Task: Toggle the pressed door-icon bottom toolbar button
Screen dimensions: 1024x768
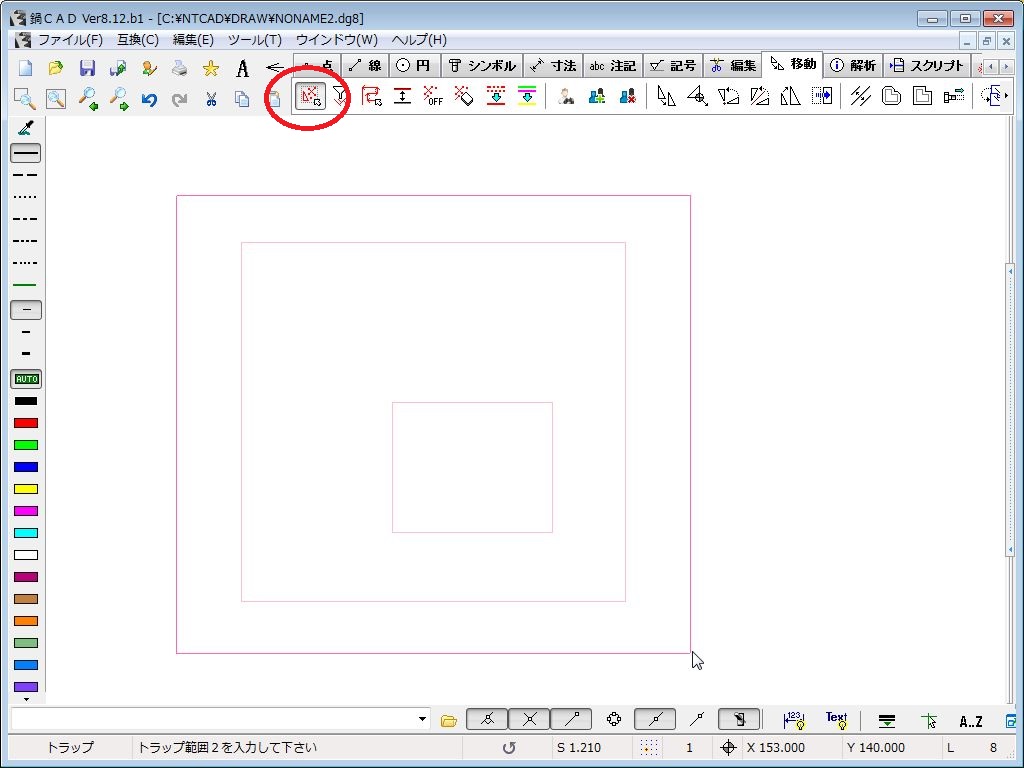Action: pyautogui.click(x=739, y=720)
